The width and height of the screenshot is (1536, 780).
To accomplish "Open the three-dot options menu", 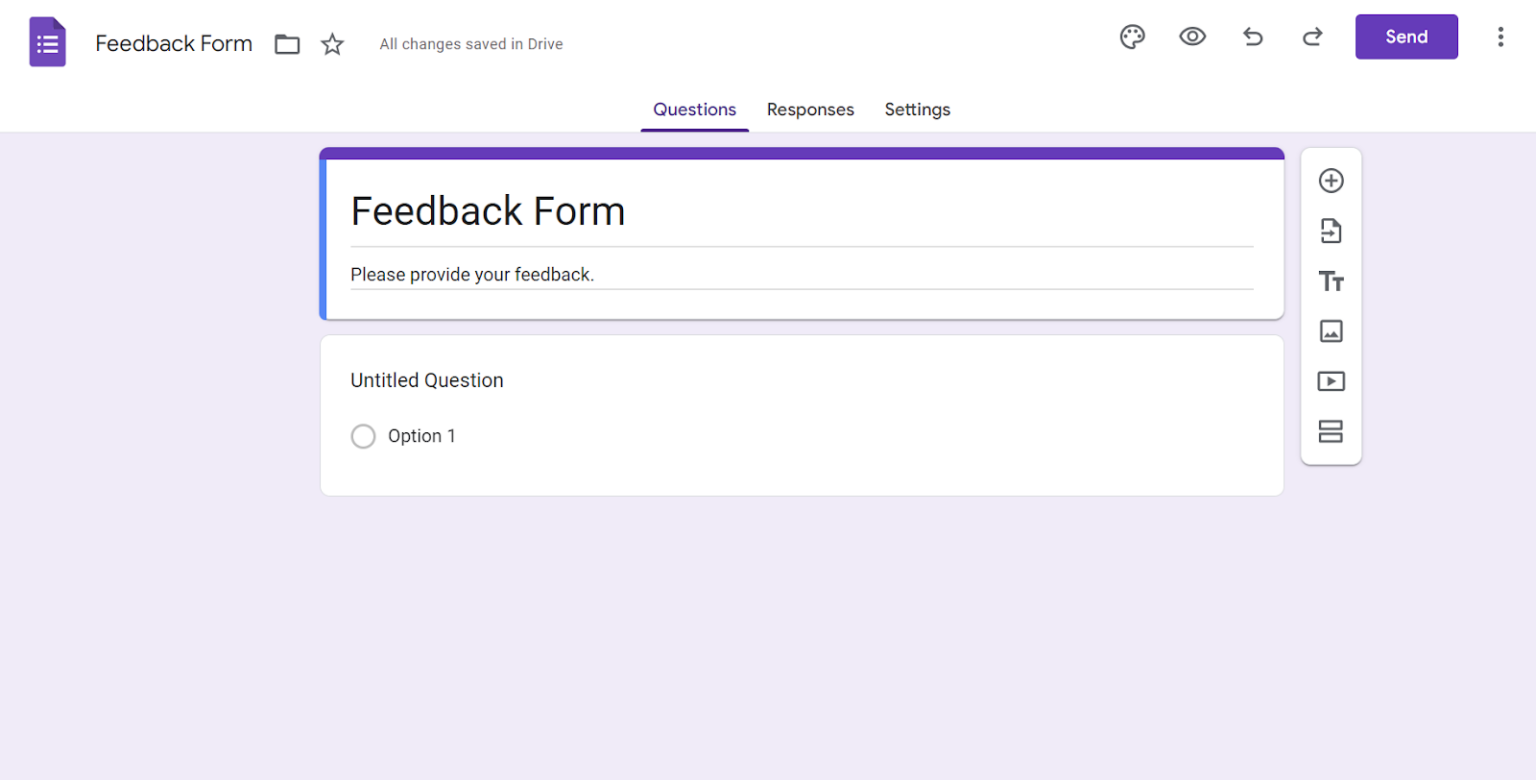I will (x=1500, y=36).
